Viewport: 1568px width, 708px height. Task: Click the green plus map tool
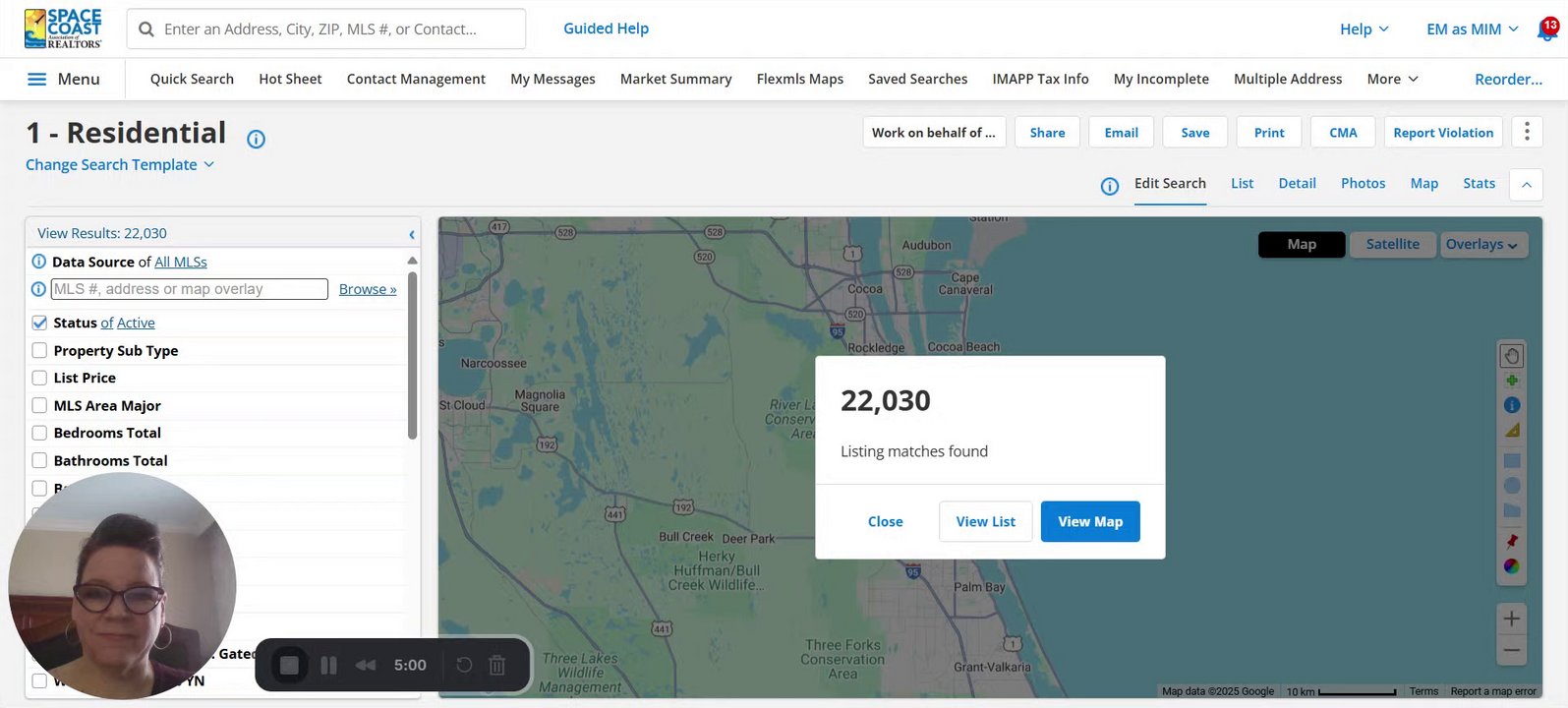pyautogui.click(x=1512, y=381)
